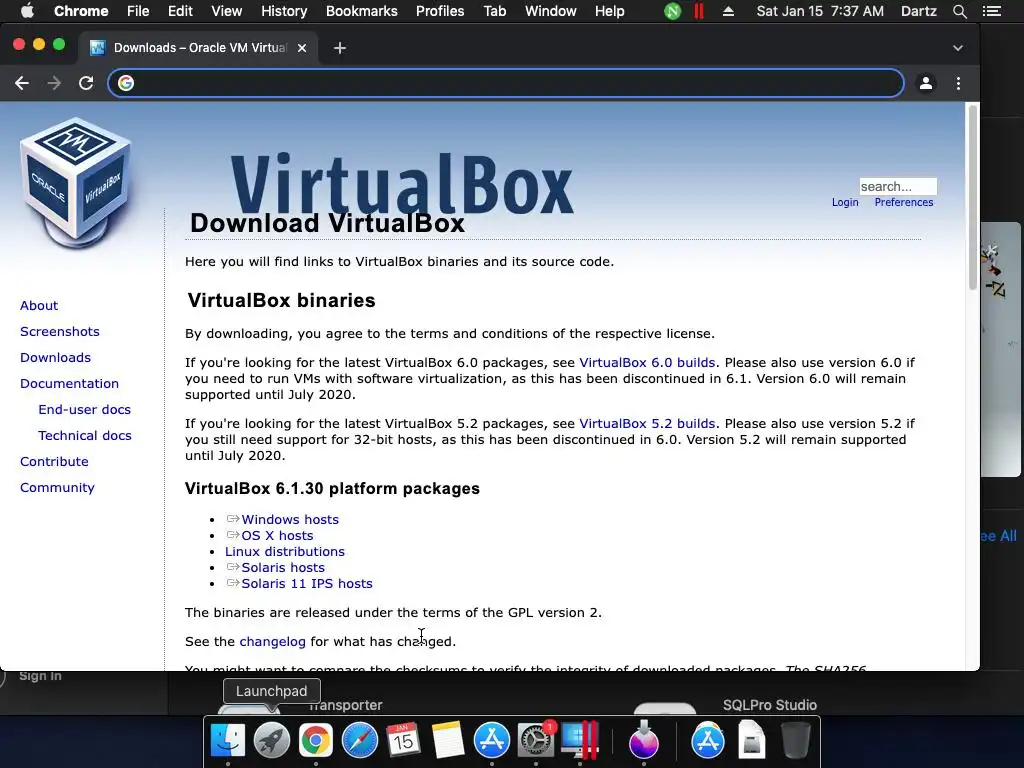Click the page vertical scrollbar
Viewport: 1024px width, 768px height.
972,198
